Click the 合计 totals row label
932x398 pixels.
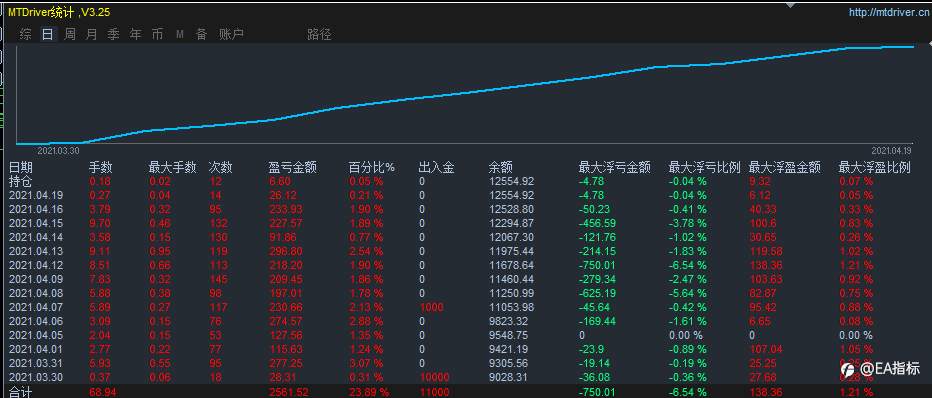[x=21, y=391]
